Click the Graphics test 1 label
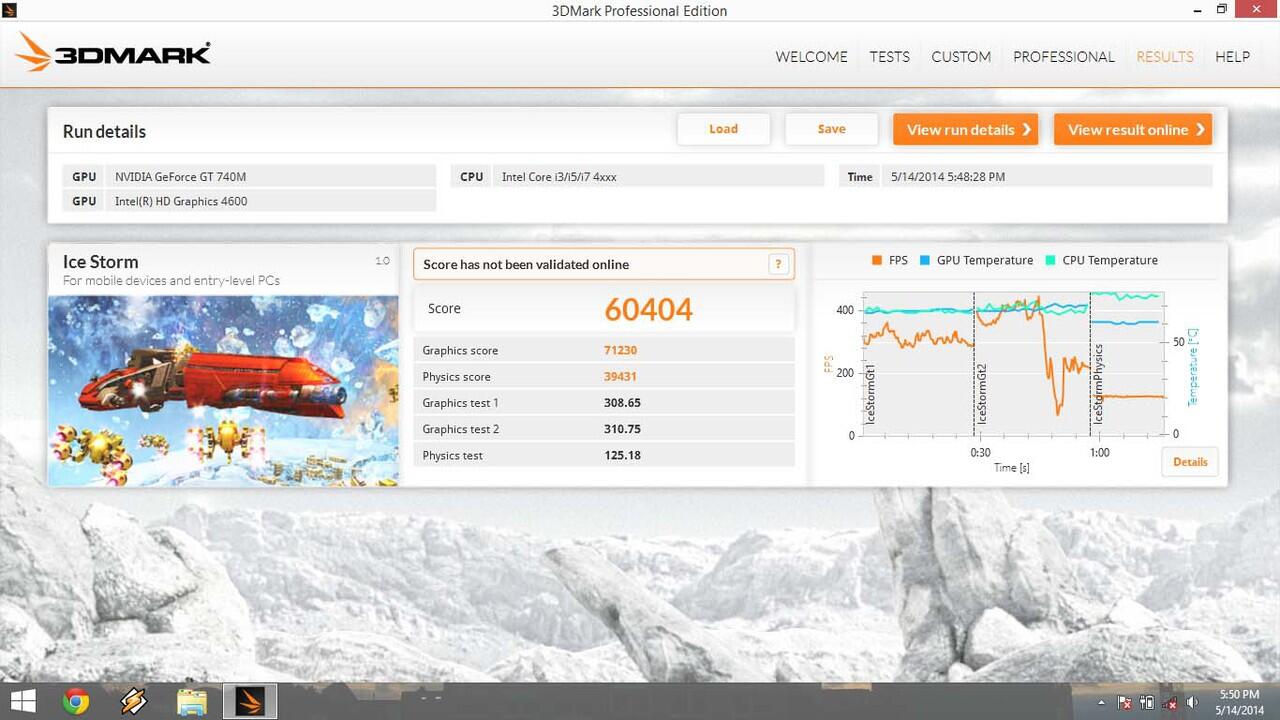This screenshot has height=720, width=1280. (x=460, y=403)
